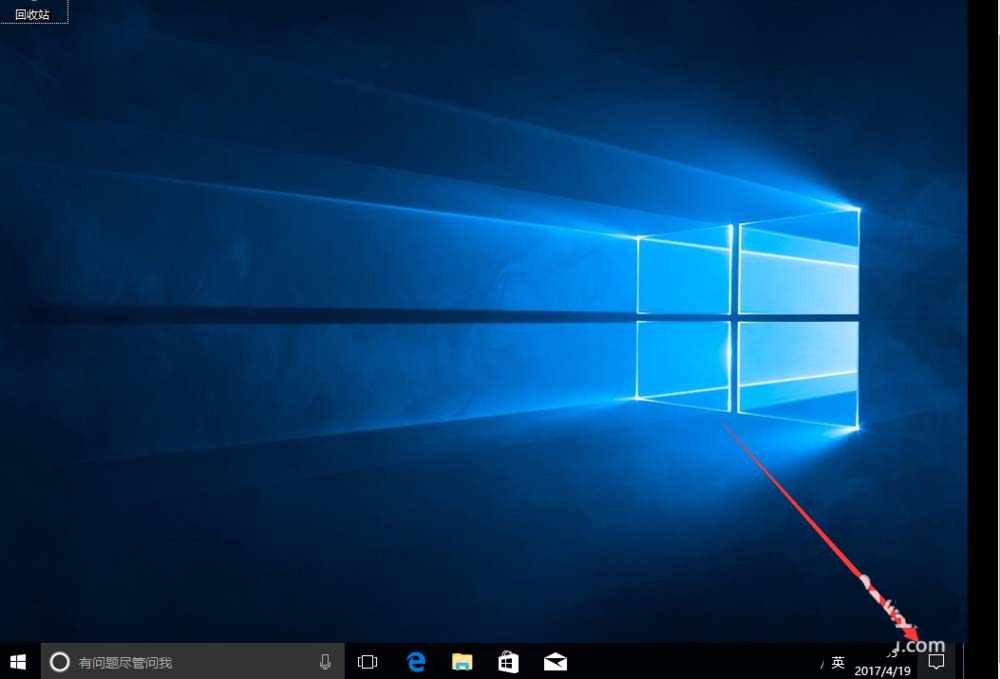The height and width of the screenshot is (679, 1000).
Task: Open the Mail app on taskbar
Action: click(555, 661)
